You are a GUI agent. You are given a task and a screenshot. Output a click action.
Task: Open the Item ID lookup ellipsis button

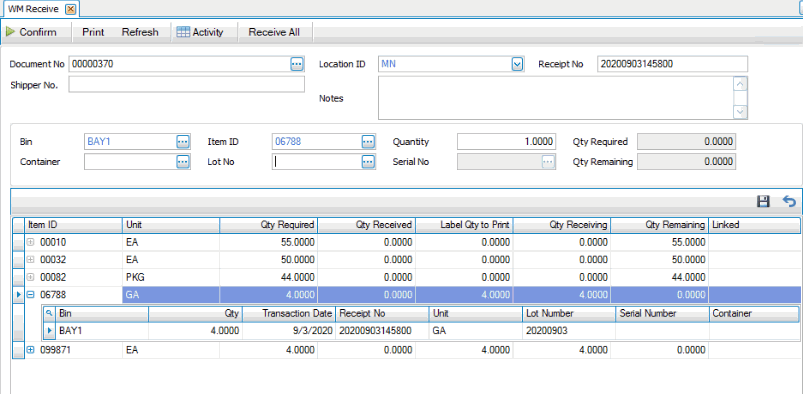click(x=368, y=141)
